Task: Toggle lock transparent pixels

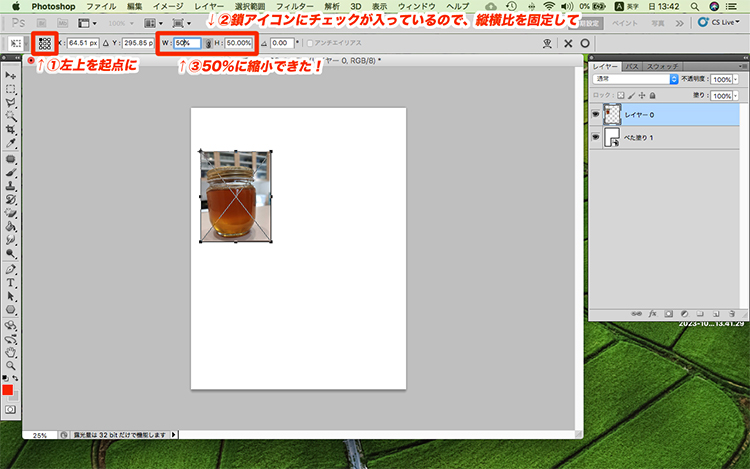Action: [621, 96]
